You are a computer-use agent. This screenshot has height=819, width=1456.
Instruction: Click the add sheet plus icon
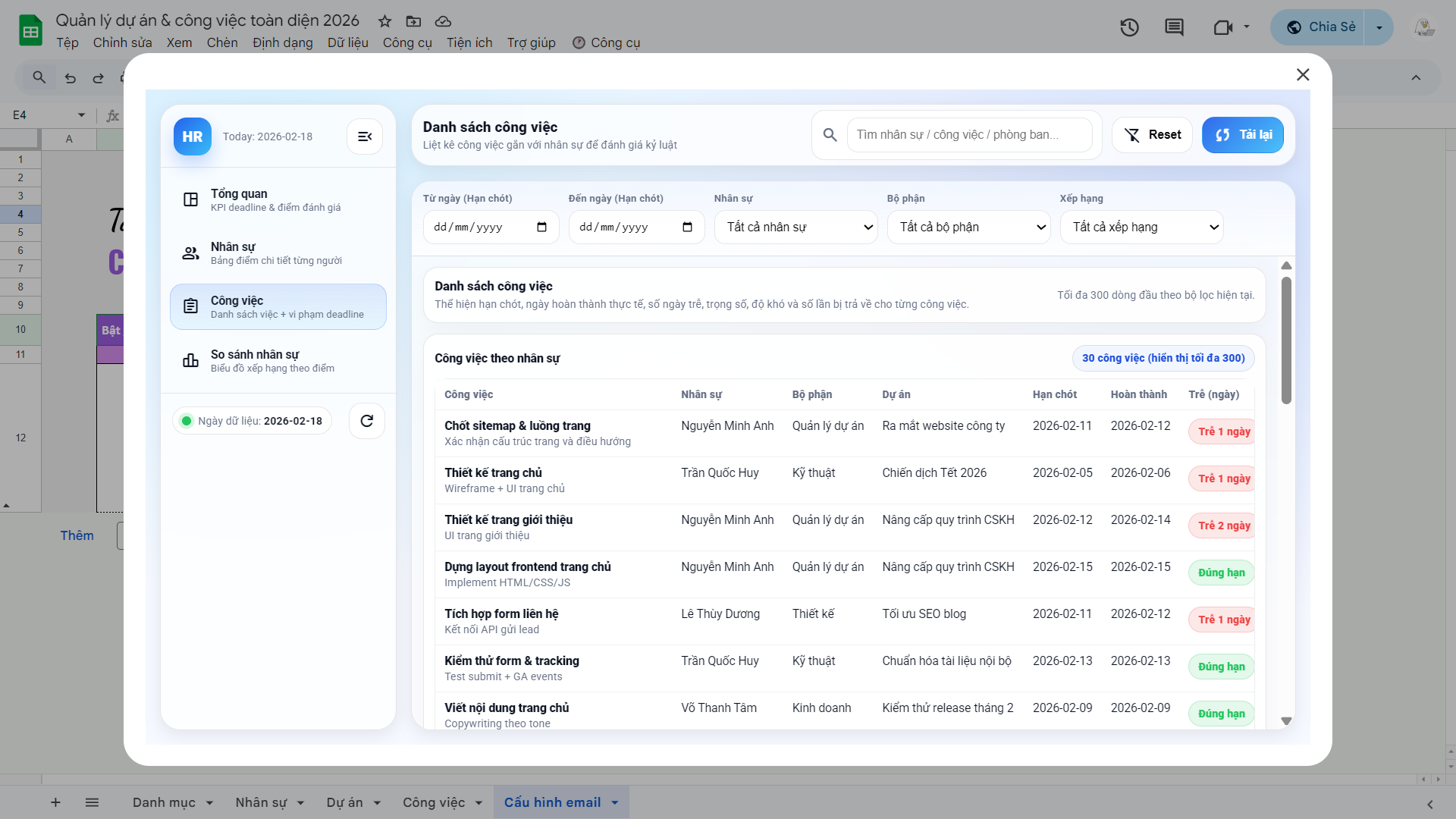coord(55,802)
